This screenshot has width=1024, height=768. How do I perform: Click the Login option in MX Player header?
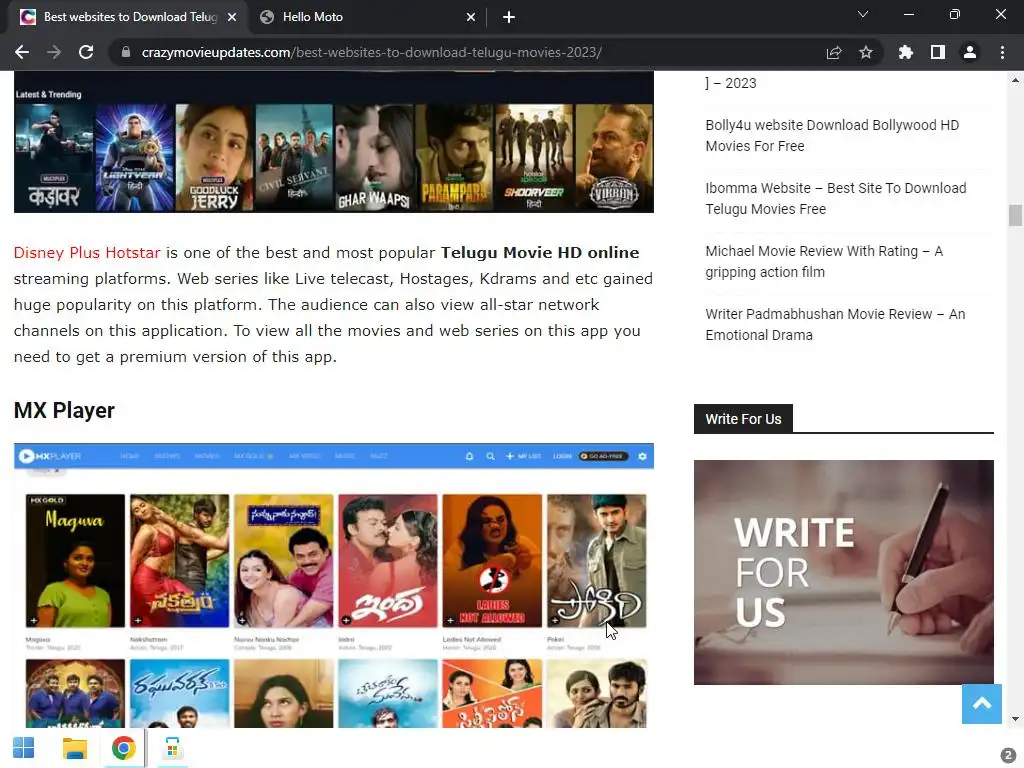562,456
